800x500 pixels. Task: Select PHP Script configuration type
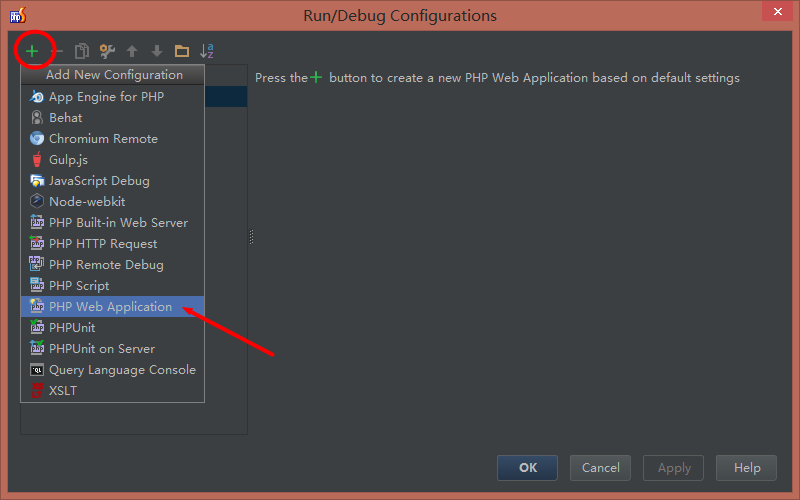(112, 285)
